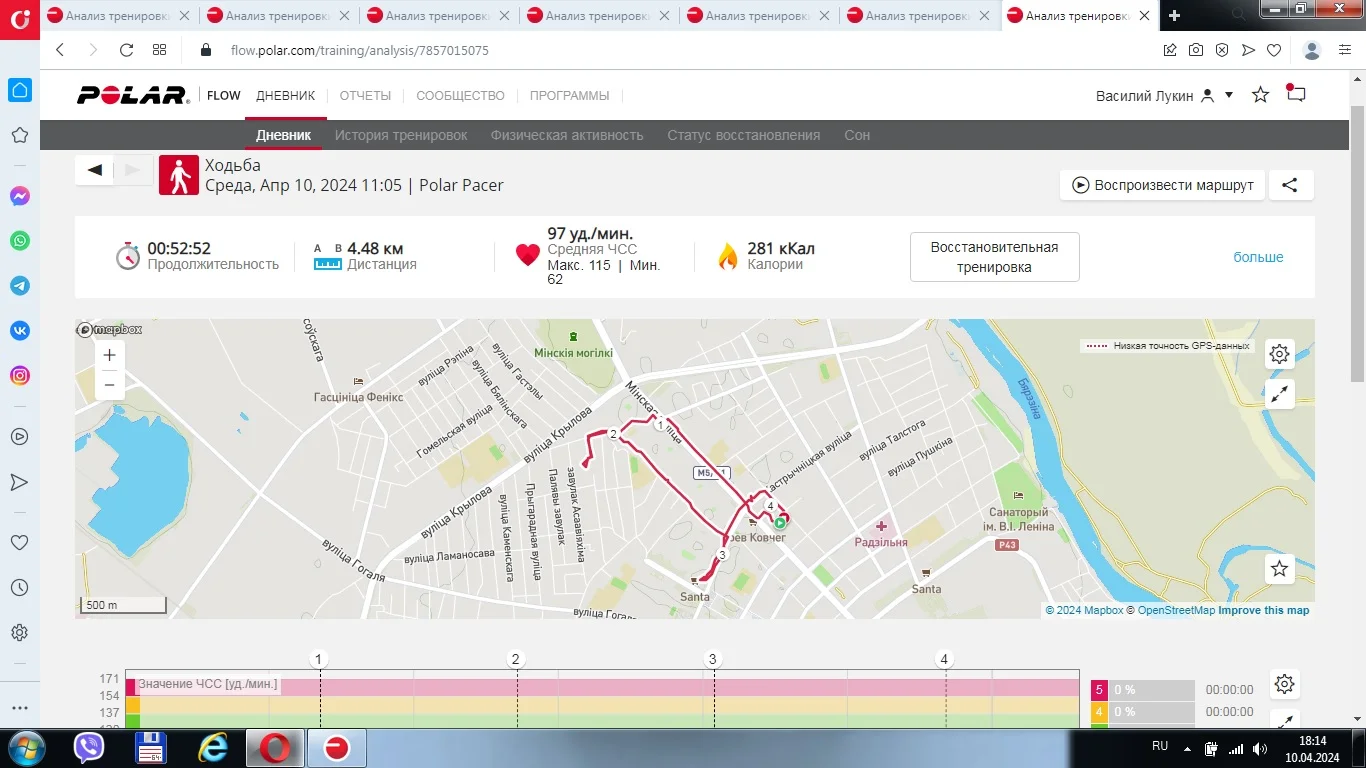The height and width of the screenshot is (768, 1366).
Task: Open the Player icon in the sidebar
Action: pyautogui.click(x=19, y=437)
